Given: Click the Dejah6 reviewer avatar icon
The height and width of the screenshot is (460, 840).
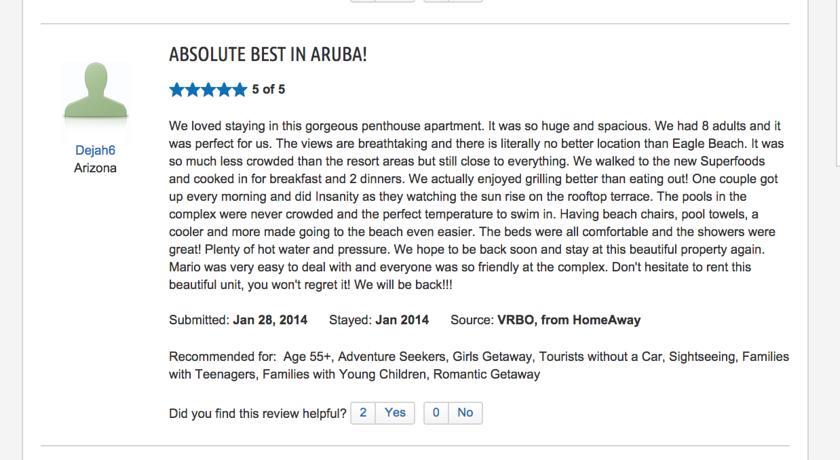Looking at the screenshot, I should (96, 94).
